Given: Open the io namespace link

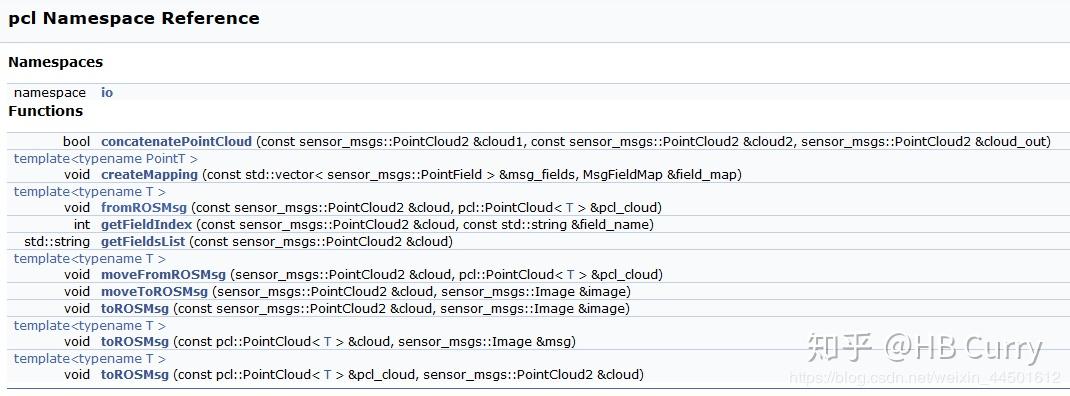Looking at the screenshot, I should (107, 92).
